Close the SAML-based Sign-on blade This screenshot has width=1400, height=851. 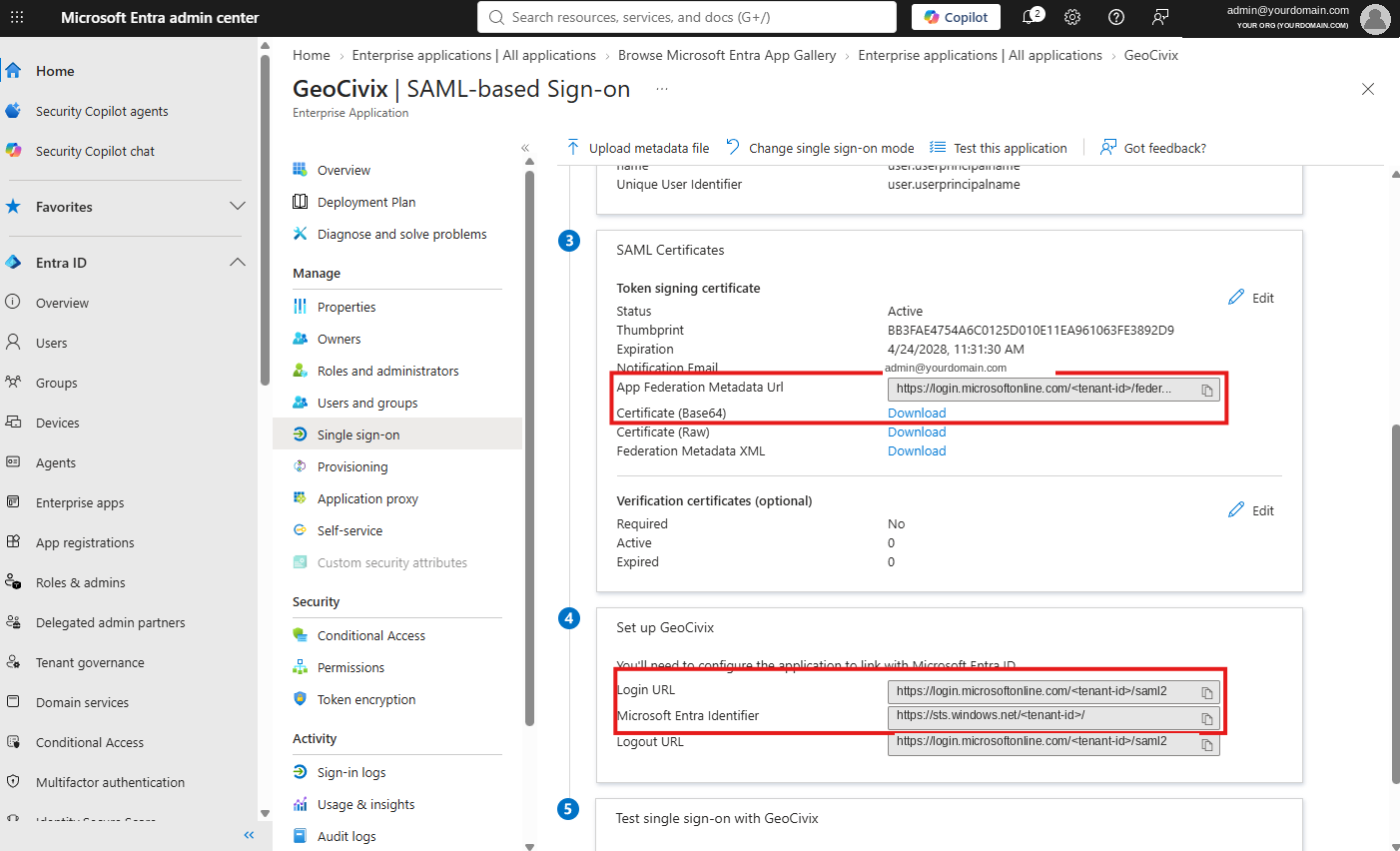tap(1368, 89)
